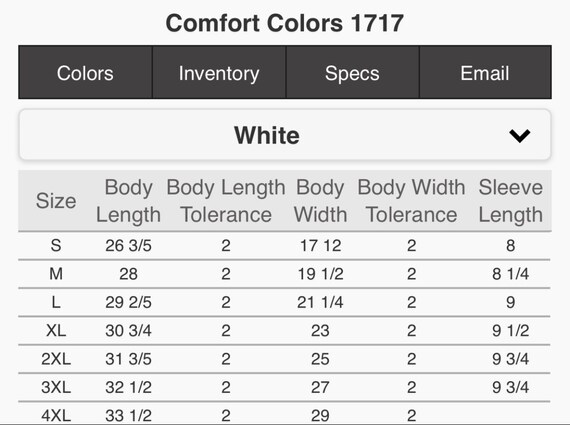Viewport: 570px width, 425px height.
Task: Click the 21 1/4 body width cell
Action: pyautogui.click(x=320, y=302)
